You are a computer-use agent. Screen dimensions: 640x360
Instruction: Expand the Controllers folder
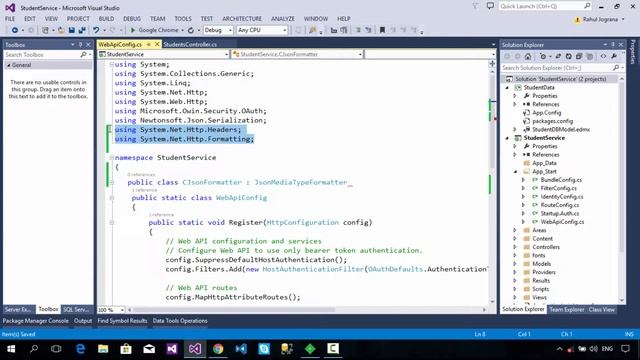[515, 247]
